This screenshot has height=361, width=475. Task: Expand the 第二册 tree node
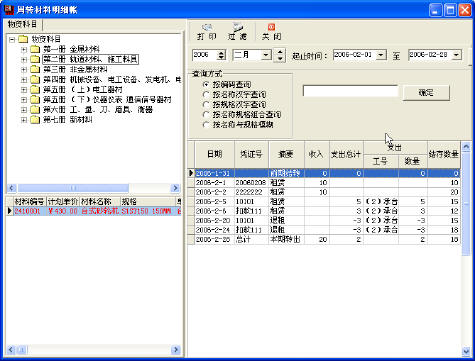click(24, 60)
